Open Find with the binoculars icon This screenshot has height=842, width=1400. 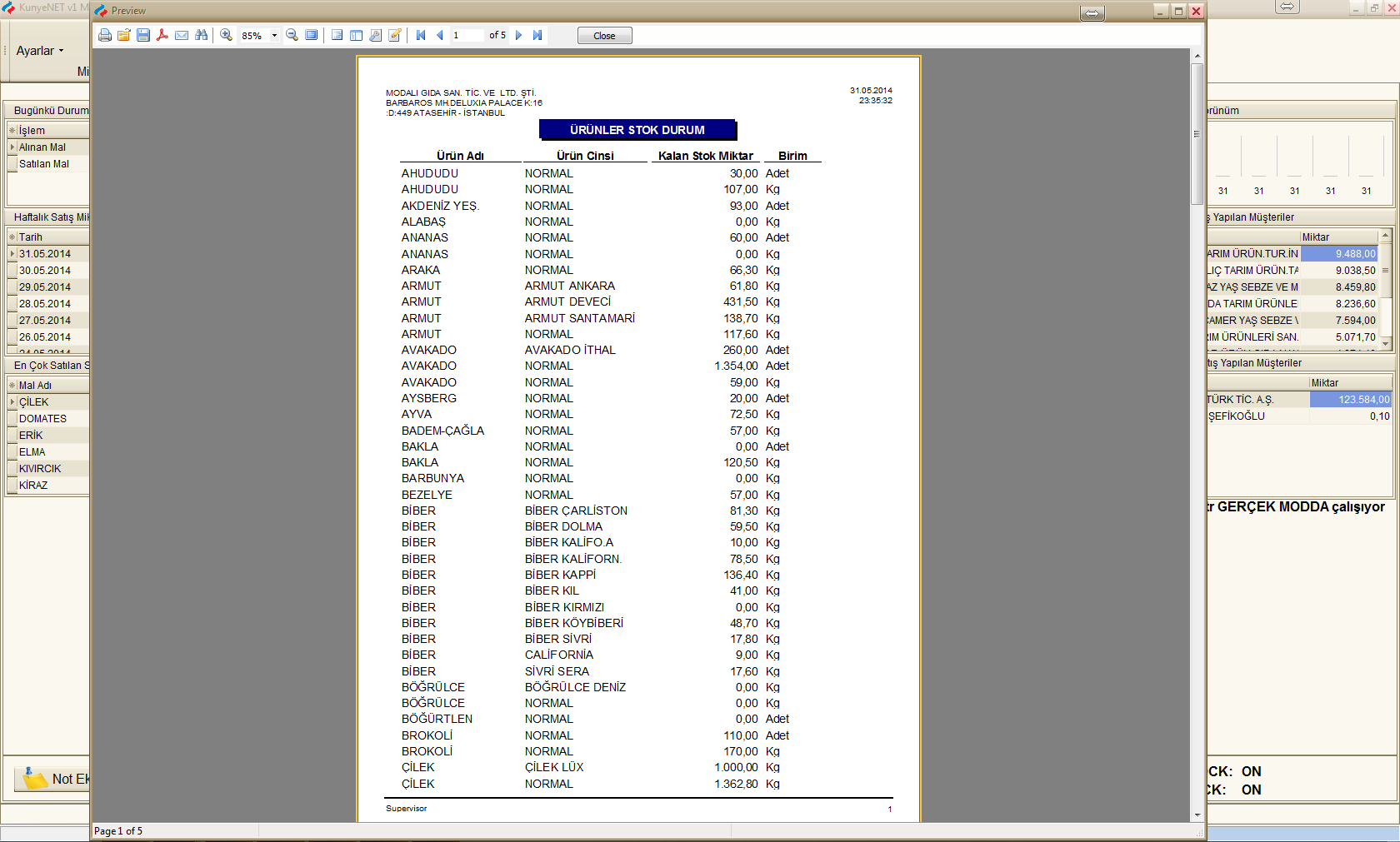(201, 35)
